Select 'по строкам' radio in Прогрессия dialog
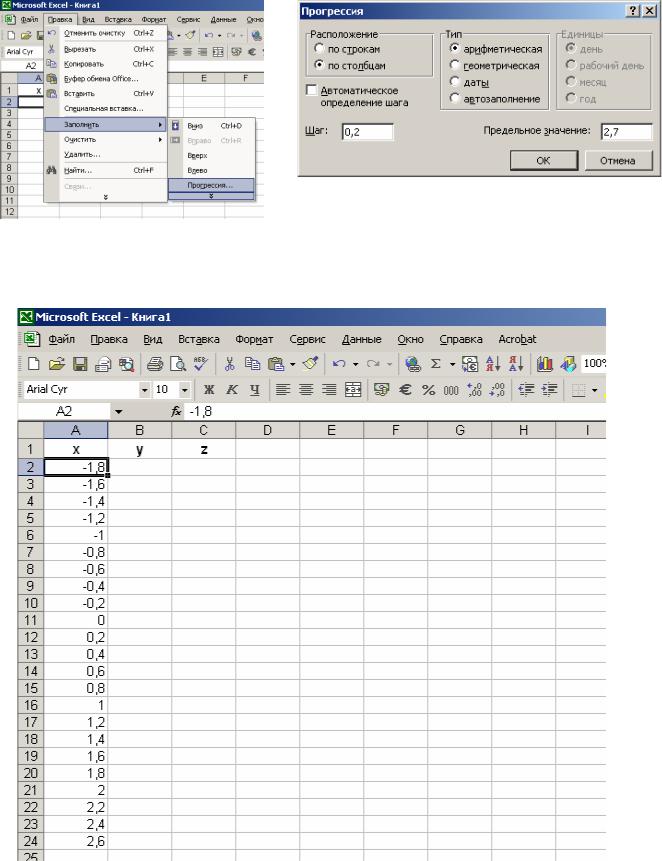 point(319,48)
